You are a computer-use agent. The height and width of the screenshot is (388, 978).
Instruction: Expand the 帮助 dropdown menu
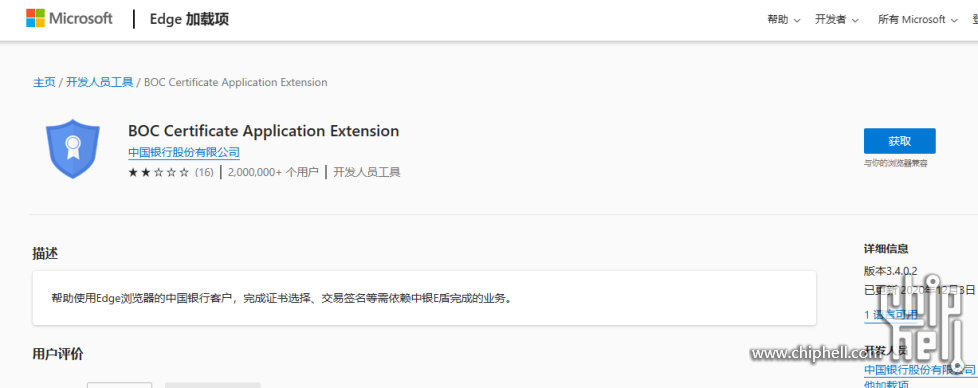[x=784, y=19]
